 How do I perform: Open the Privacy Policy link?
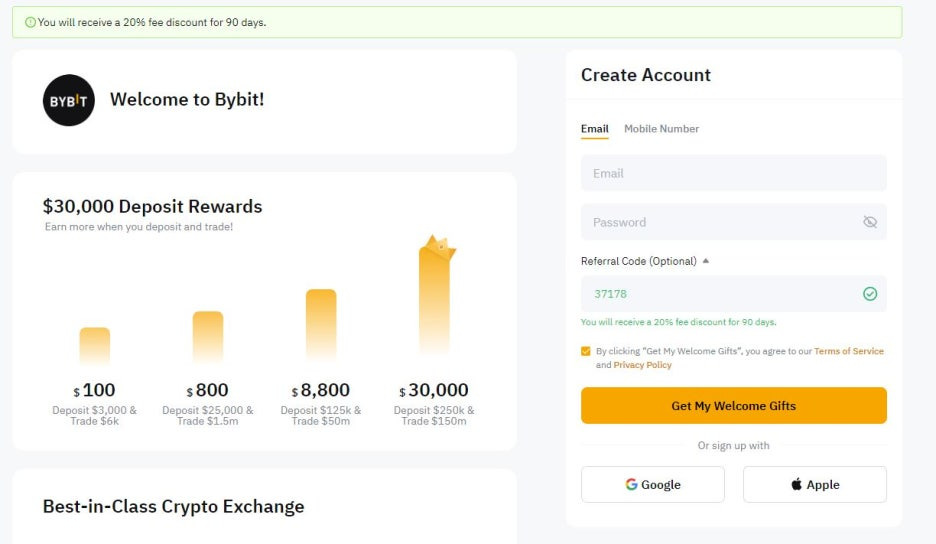pyautogui.click(x=642, y=365)
